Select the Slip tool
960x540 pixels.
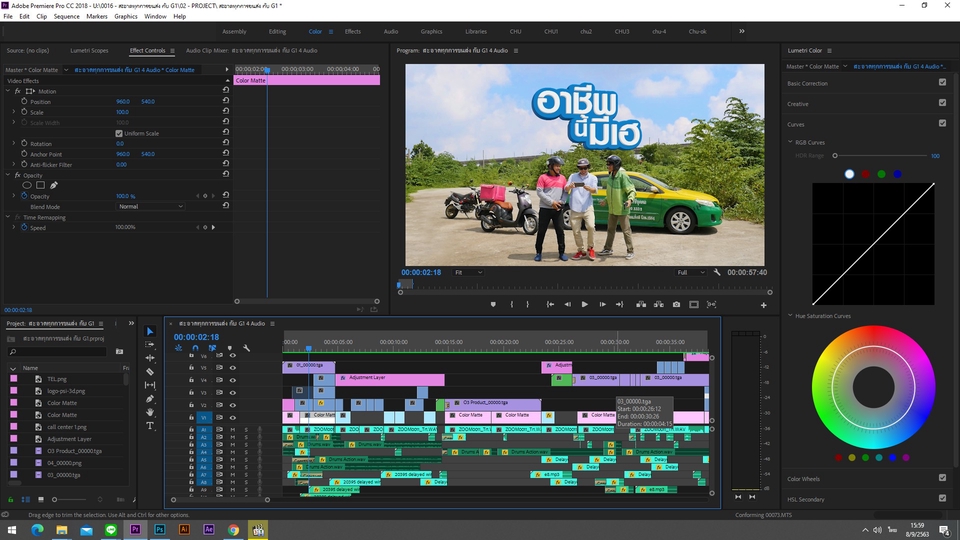150,385
